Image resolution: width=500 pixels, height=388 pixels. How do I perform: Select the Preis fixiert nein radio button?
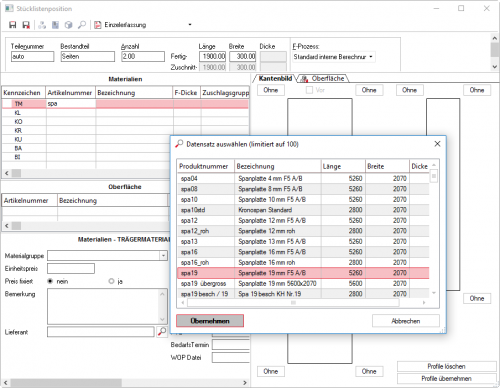pyautogui.click(x=50, y=281)
